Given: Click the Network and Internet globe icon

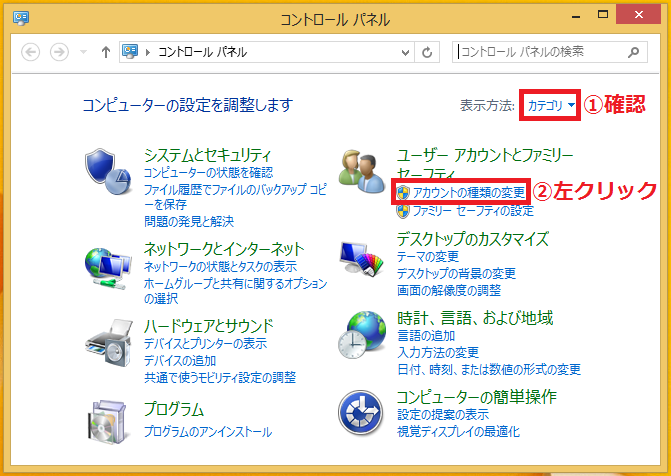Looking at the screenshot, I should (108, 268).
